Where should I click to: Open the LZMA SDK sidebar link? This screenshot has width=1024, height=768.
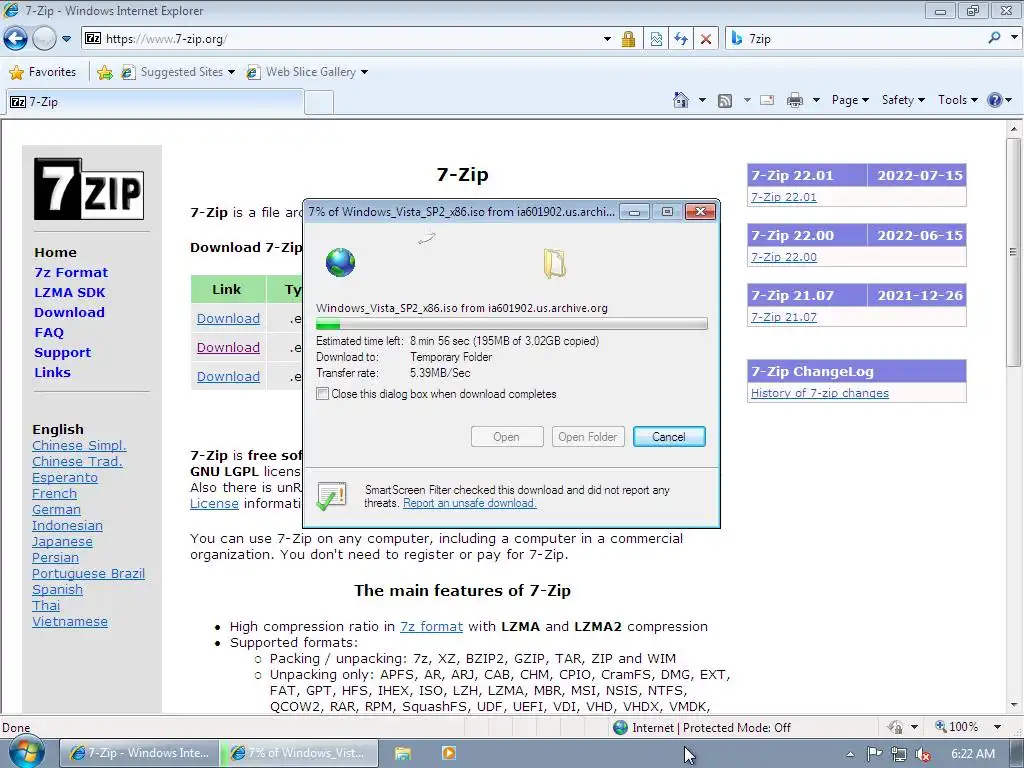pos(69,293)
